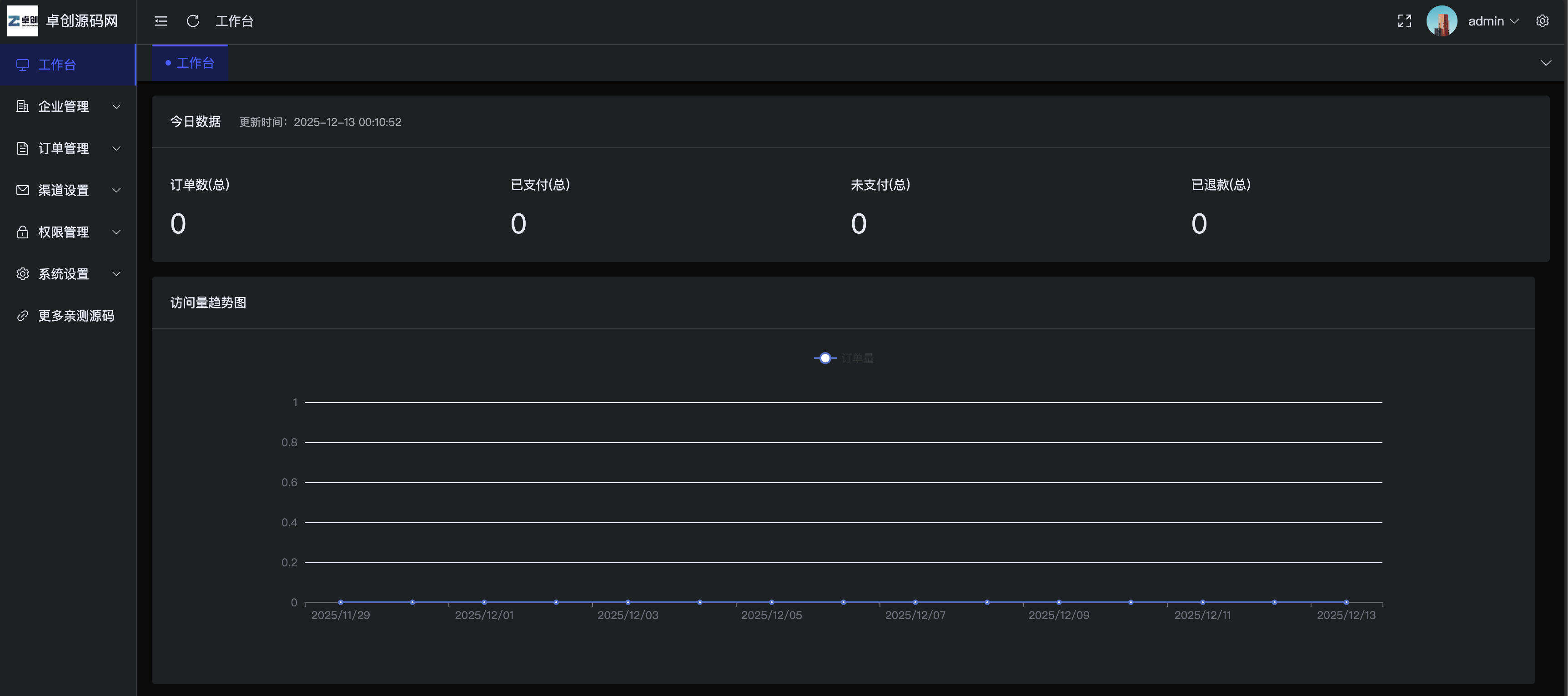The height and width of the screenshot is (696, 1568).
Task: Open the 更多亲测源码 link
Action: click(75, 316)
